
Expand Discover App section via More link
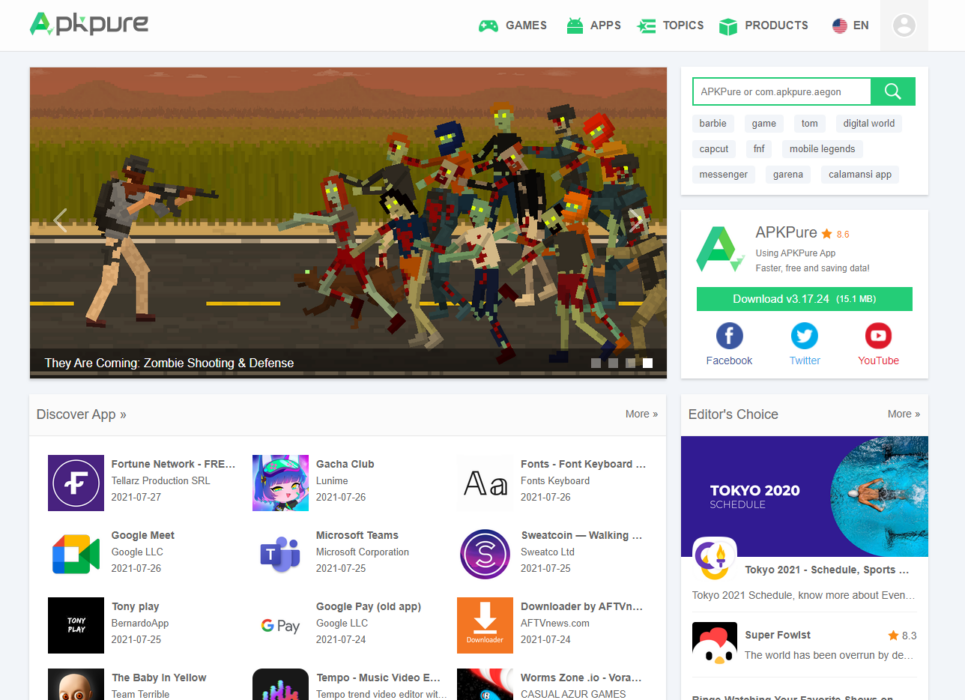pos(641,414)
